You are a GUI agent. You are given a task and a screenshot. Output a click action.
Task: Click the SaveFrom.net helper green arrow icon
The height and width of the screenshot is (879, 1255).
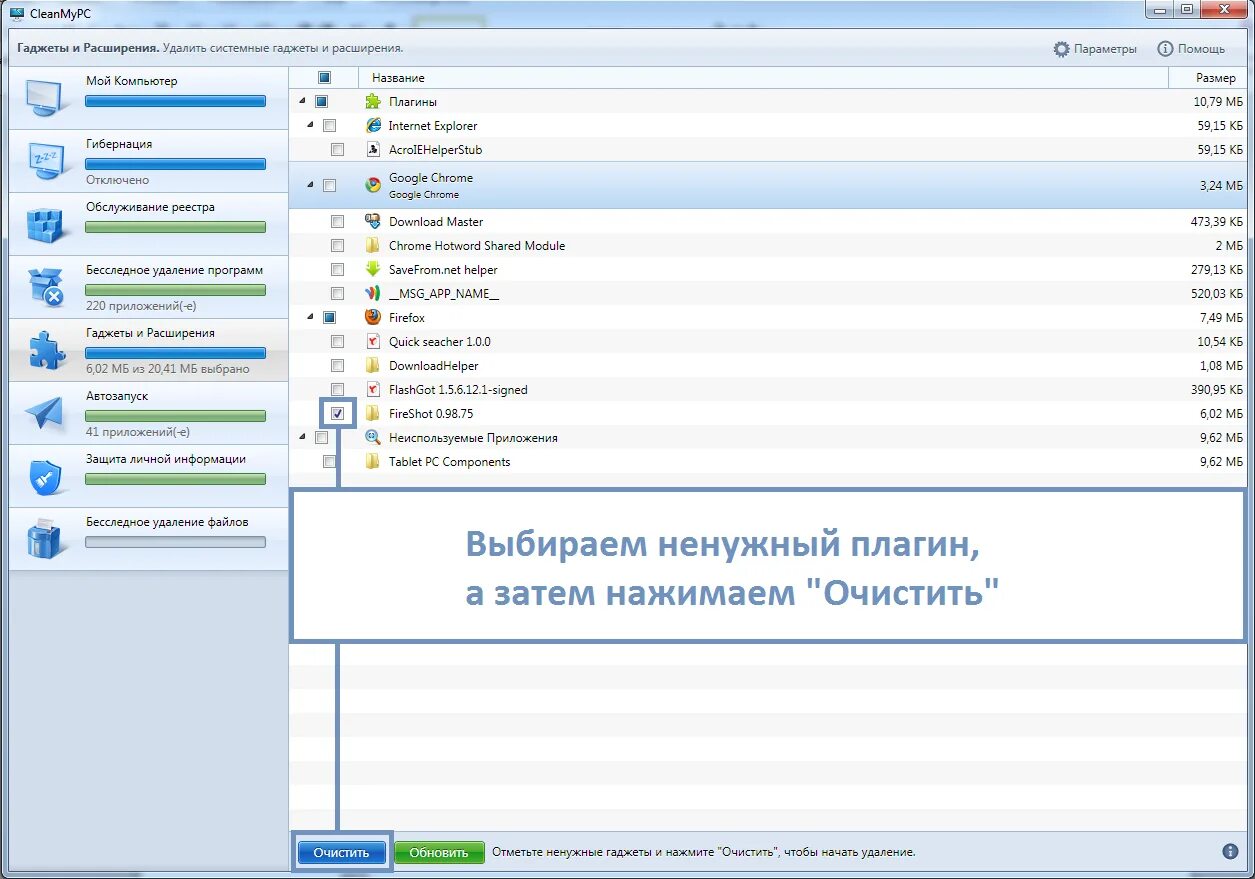click(373, 269)
